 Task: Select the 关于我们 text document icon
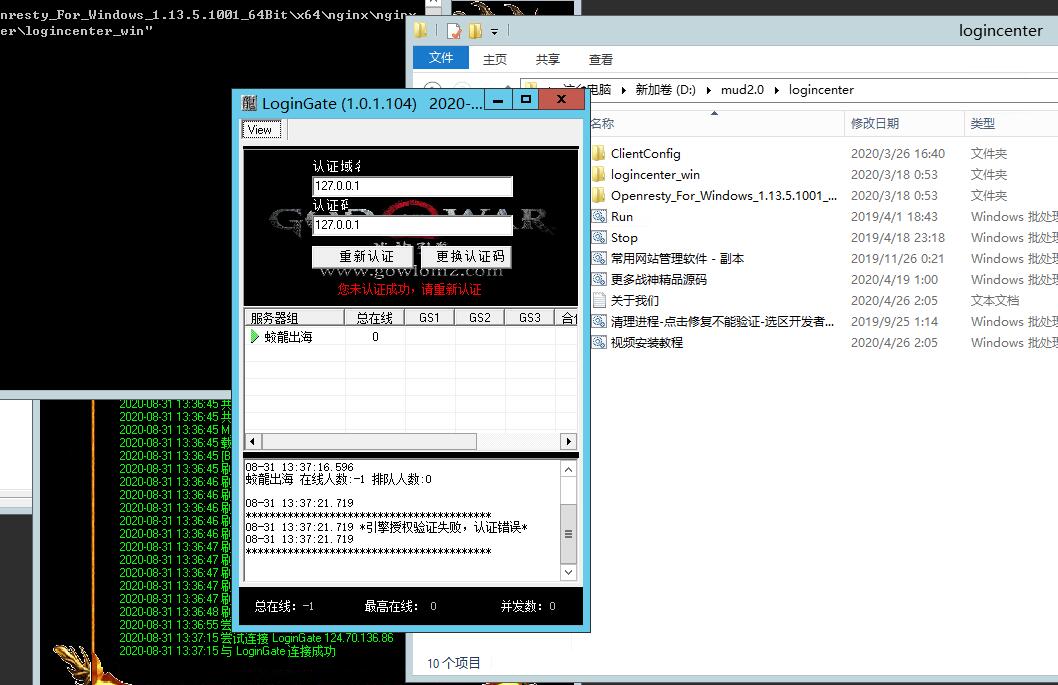(599, 301)
